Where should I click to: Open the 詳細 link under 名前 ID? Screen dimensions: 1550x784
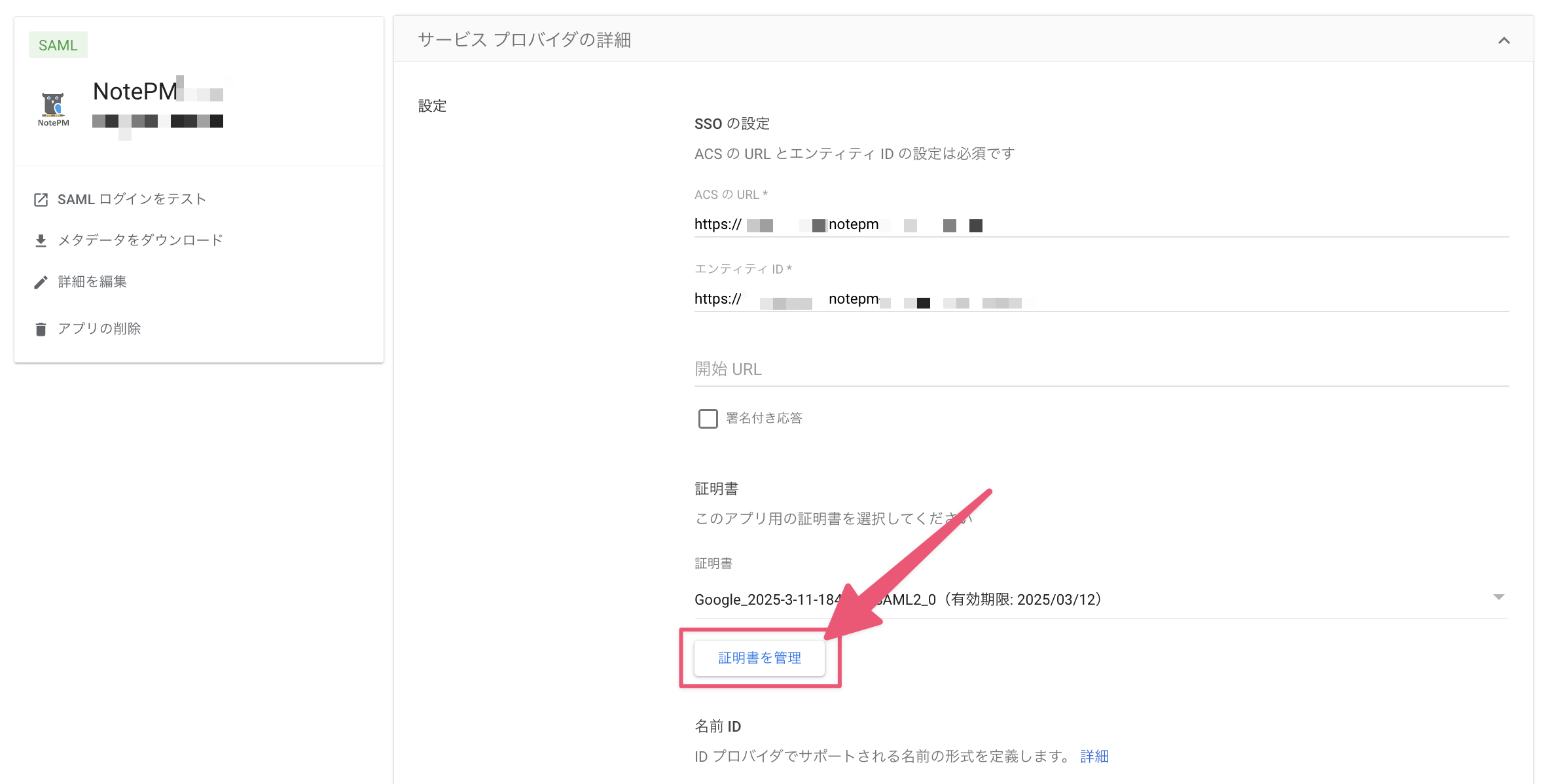pos(1094,757)
